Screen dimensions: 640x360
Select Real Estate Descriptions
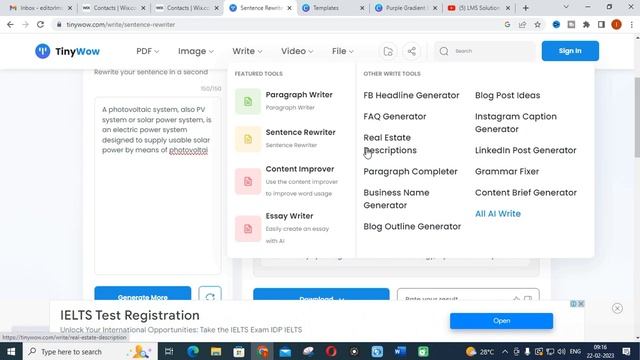click(x=390, y=144)
